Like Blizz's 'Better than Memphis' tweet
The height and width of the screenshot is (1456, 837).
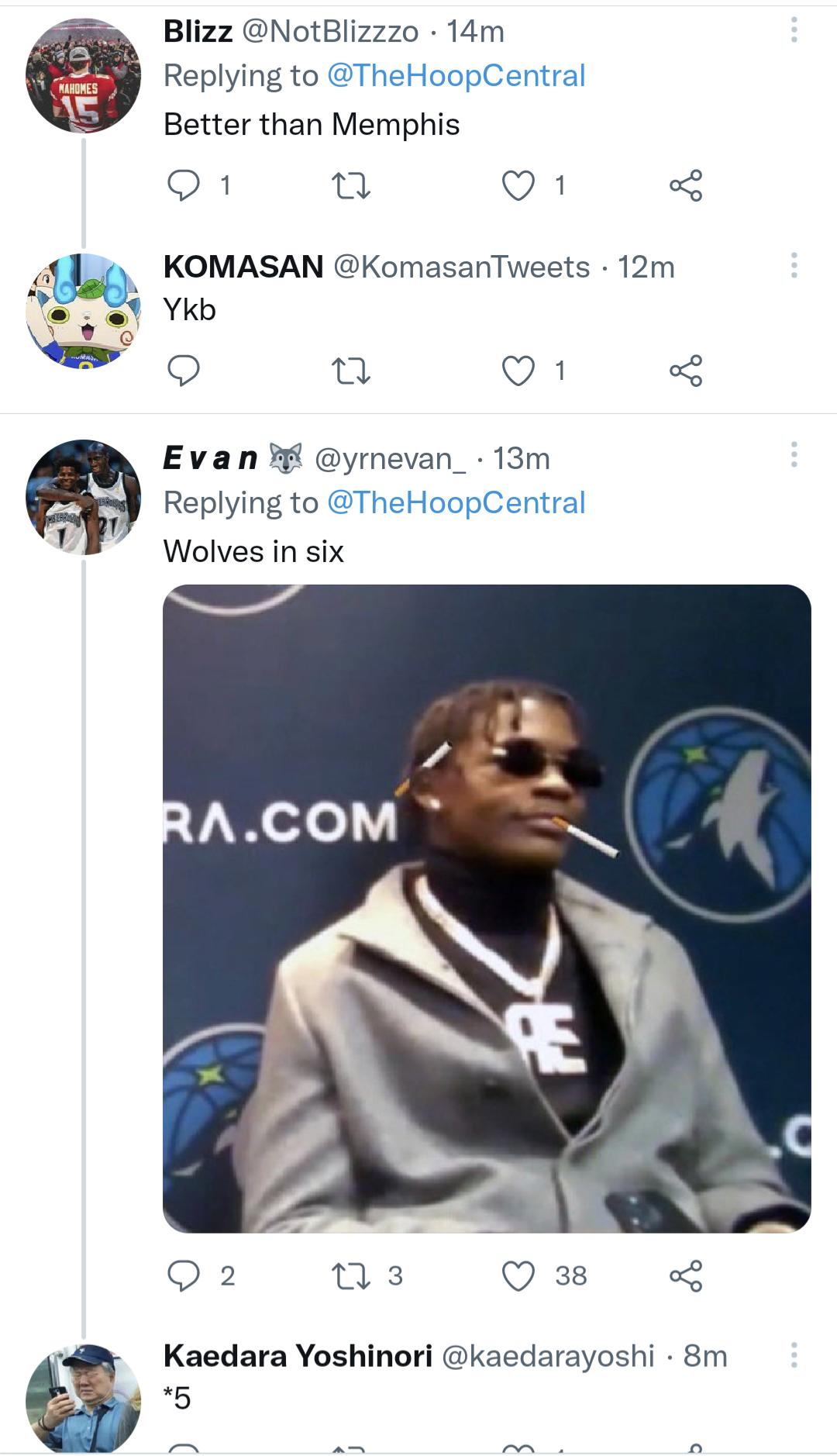pos(518,186)
